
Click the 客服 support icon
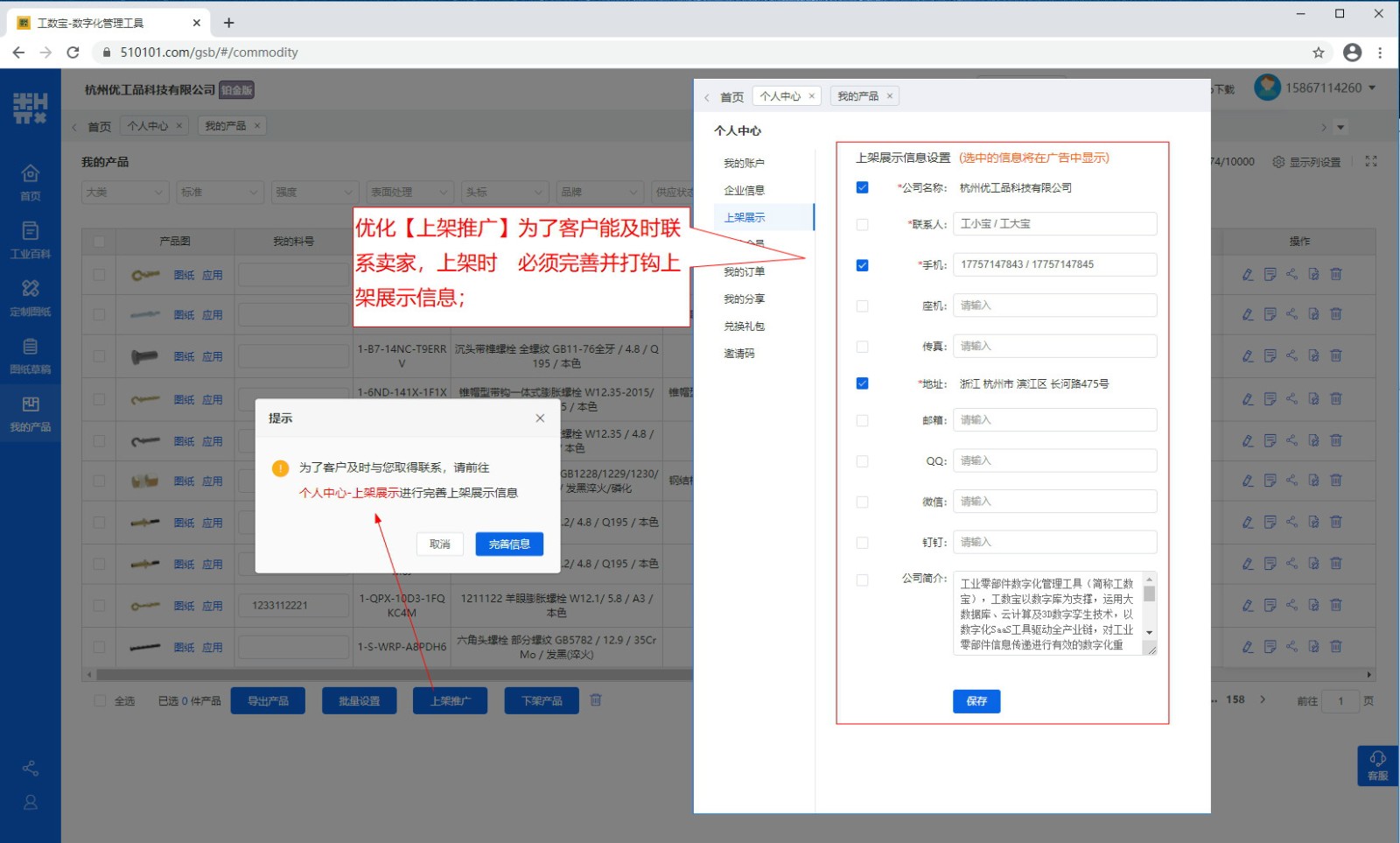(x=1377, y=765)
